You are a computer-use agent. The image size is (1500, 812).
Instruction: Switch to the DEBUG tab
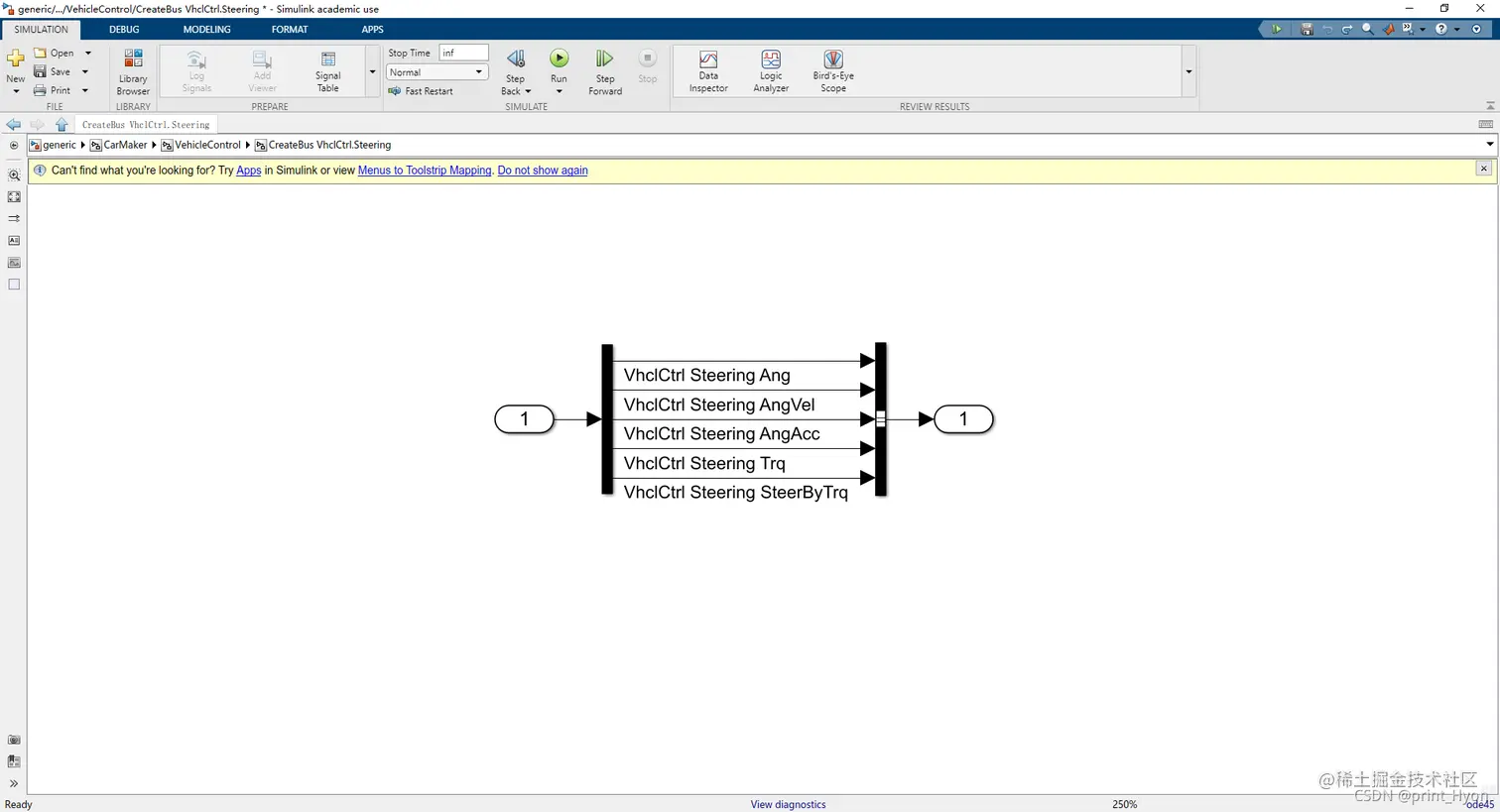pos(124,30)
